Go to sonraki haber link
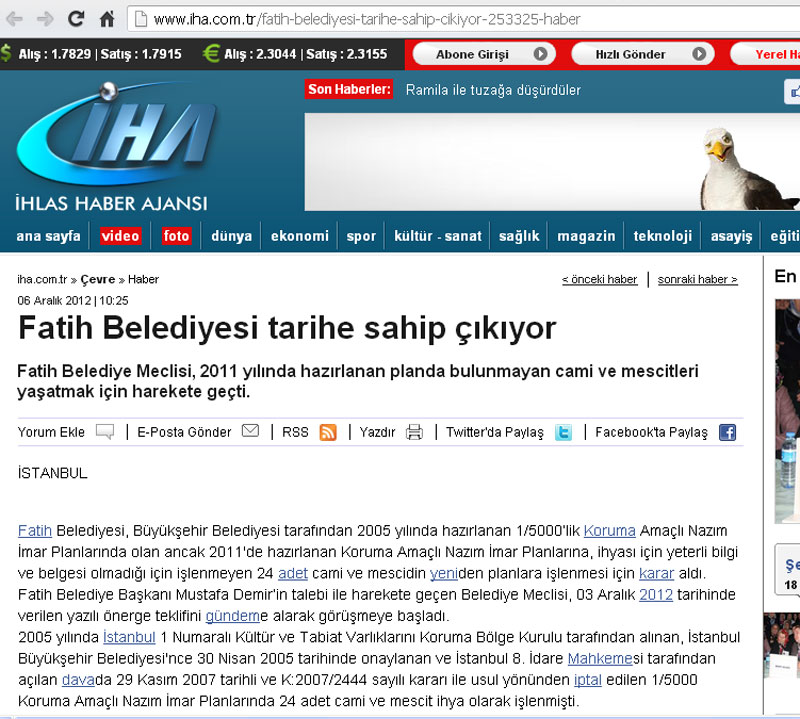The height and width of the screenshot is (719, 800). click(x=698, y=280)
